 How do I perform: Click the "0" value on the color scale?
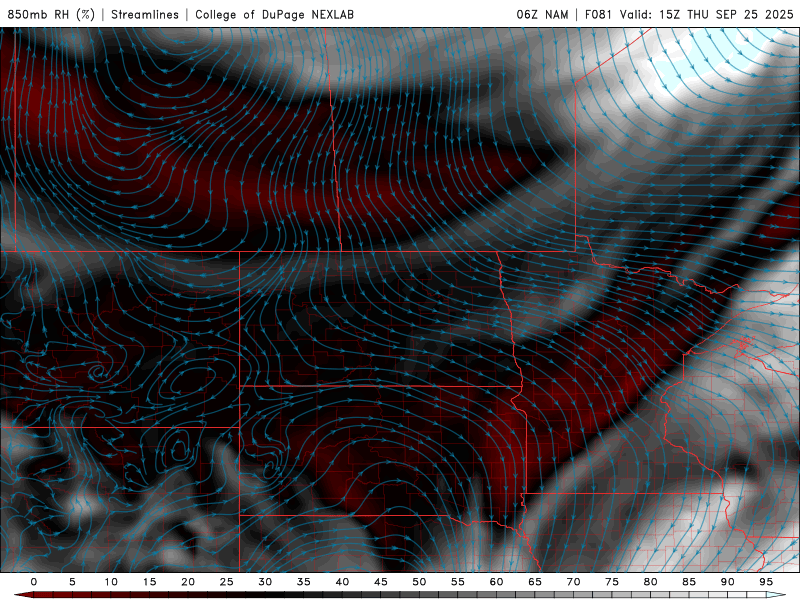(34, 582)
